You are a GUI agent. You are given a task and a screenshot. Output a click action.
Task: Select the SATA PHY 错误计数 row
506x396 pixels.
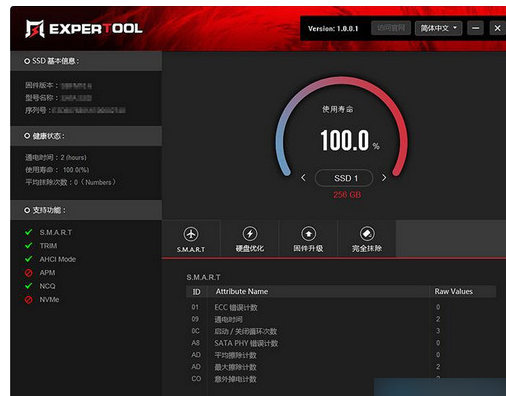point(341,343)
